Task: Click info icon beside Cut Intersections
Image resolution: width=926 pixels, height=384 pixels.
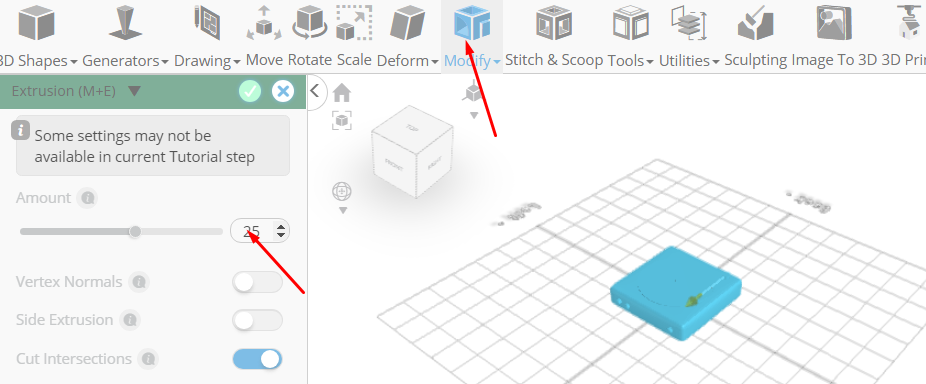Action: 149,359
